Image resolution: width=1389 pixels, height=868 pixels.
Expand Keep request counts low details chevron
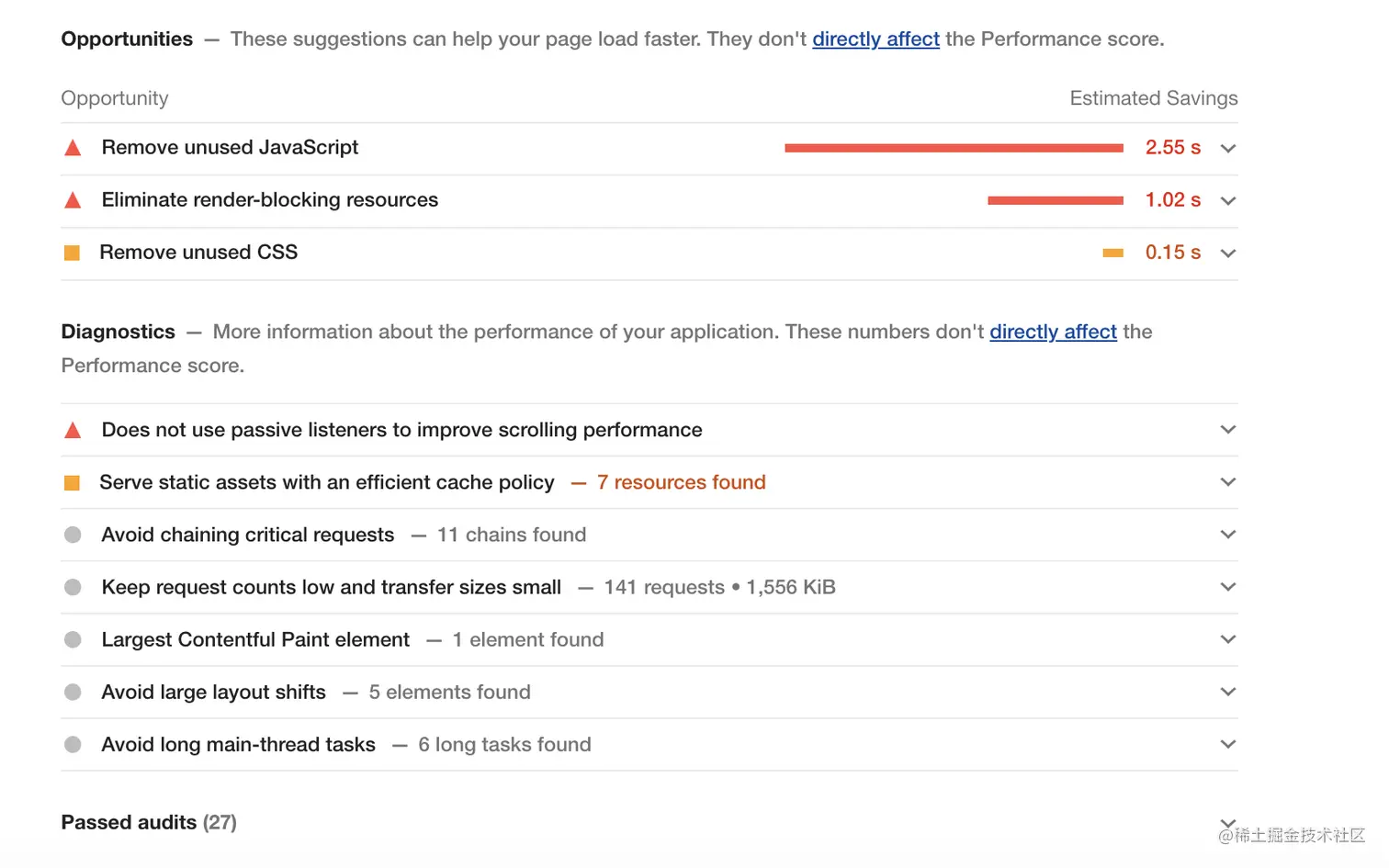coord(1228,587)
